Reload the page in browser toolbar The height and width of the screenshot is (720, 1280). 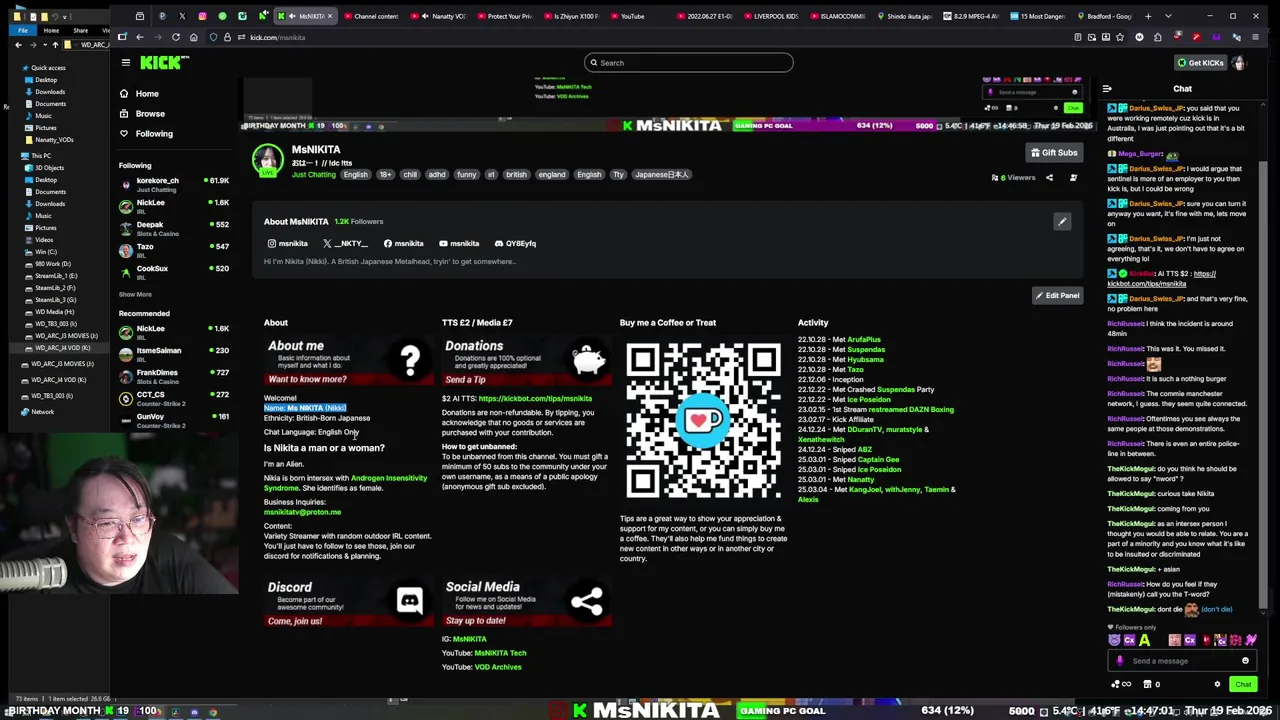175,37
